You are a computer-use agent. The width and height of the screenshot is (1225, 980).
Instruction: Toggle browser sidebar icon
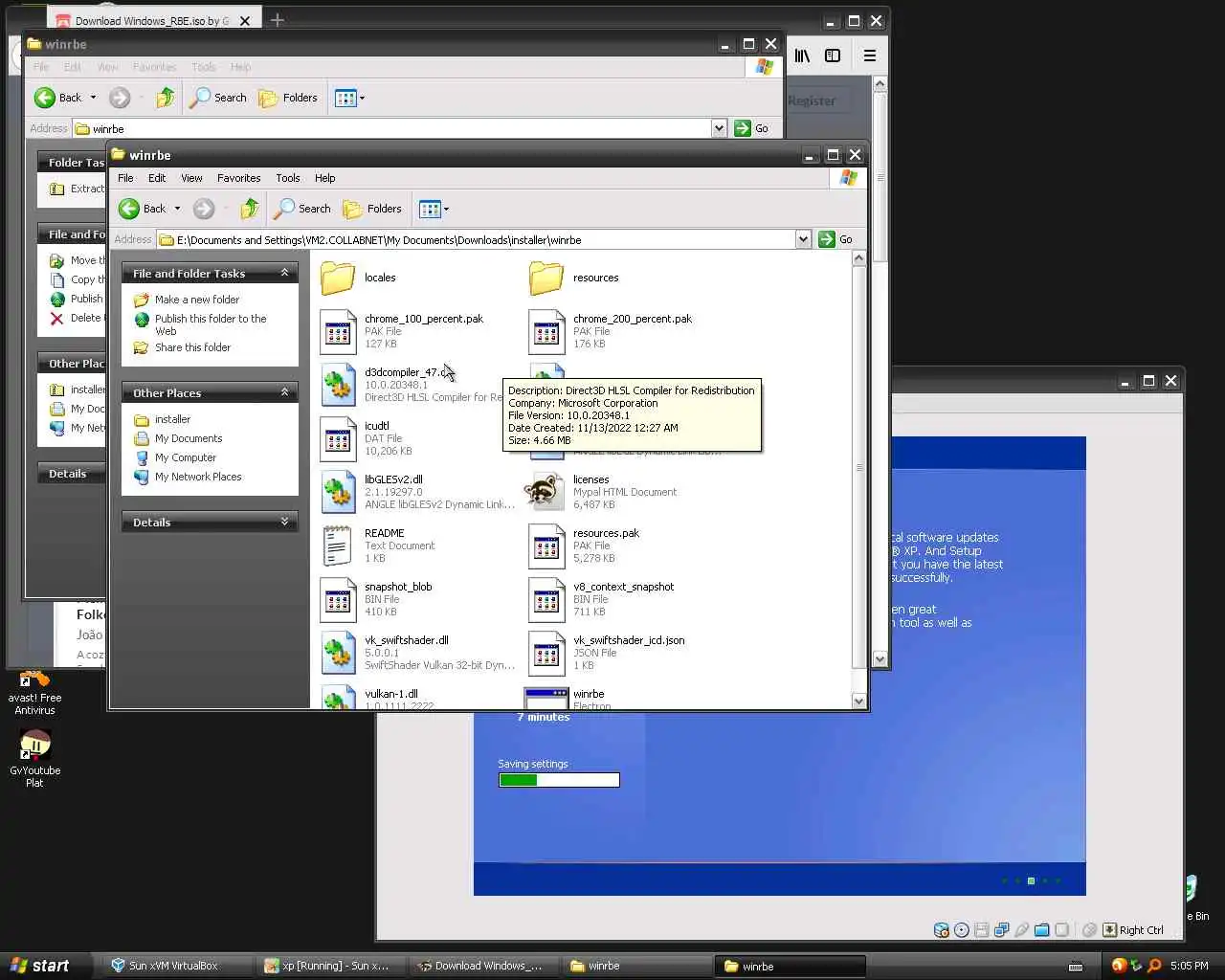point(833,56)
